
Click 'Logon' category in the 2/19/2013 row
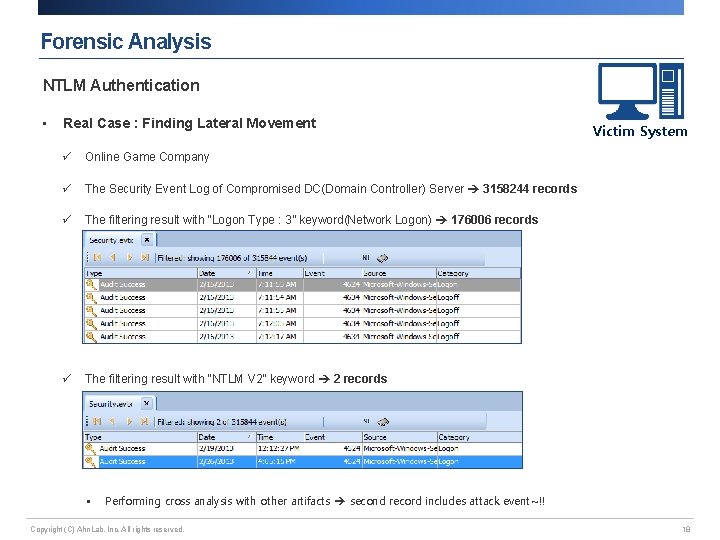448,448
